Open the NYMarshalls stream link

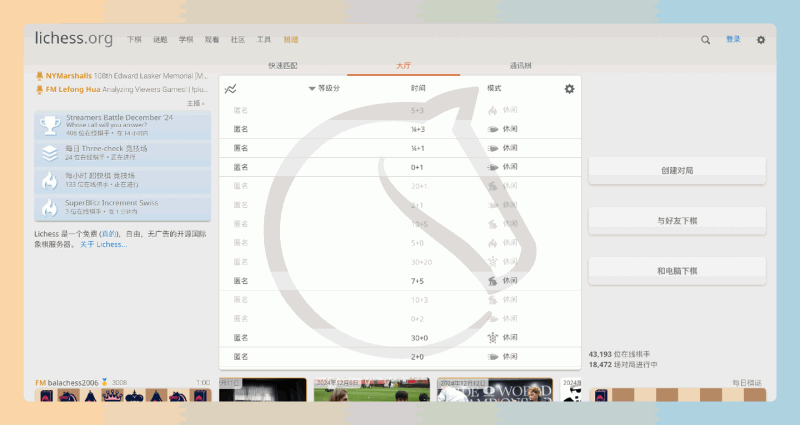(x=122, y=76)
